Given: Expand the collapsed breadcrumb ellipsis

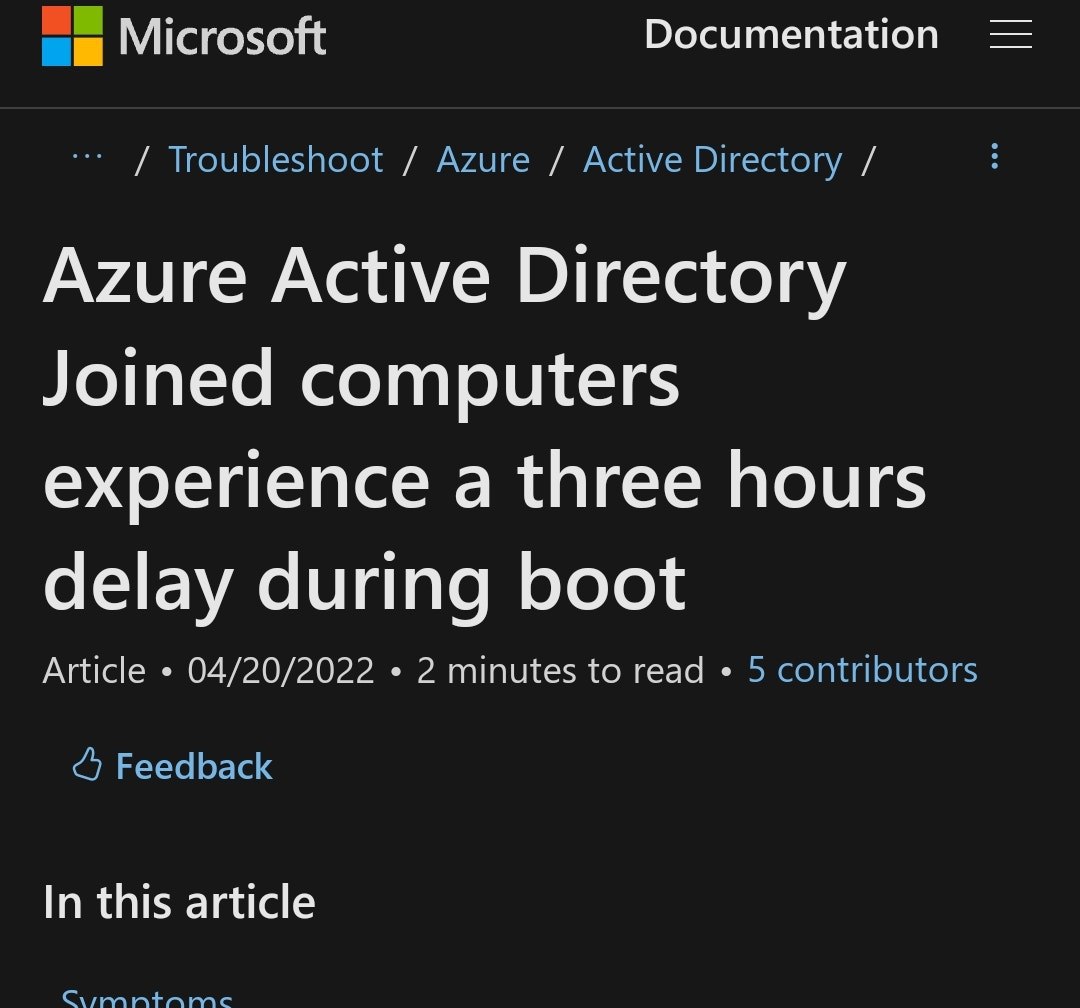Looking at the screenshot, I should (x=88, y=158).
